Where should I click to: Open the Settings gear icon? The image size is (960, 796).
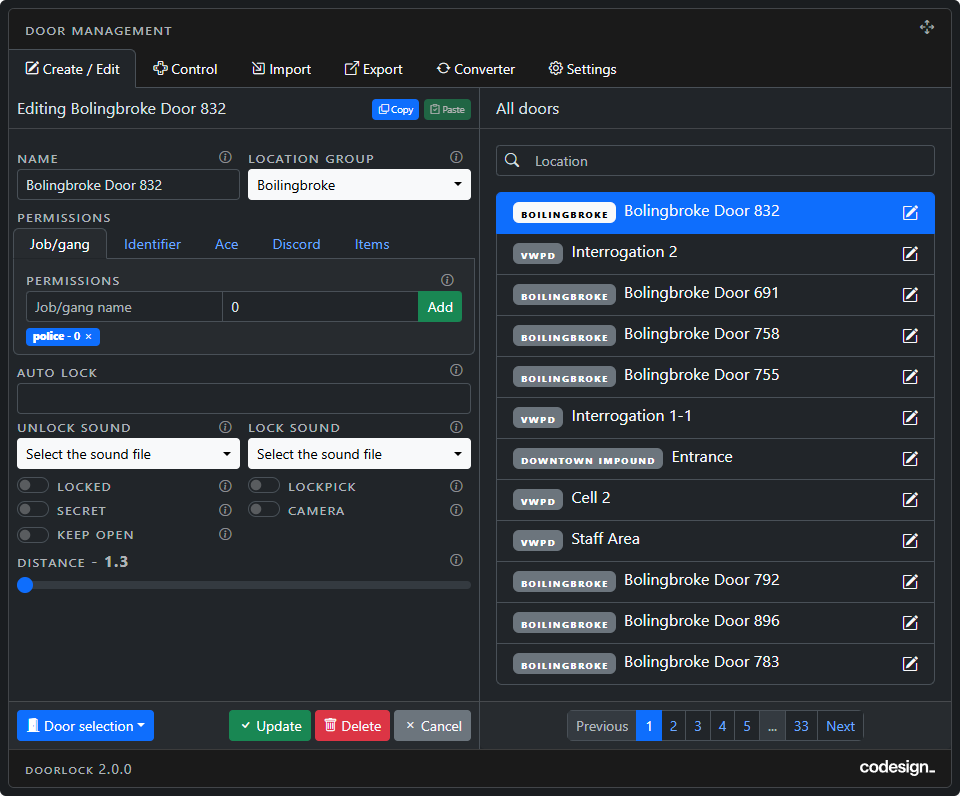pyautogui.click(x=555, y=69)
